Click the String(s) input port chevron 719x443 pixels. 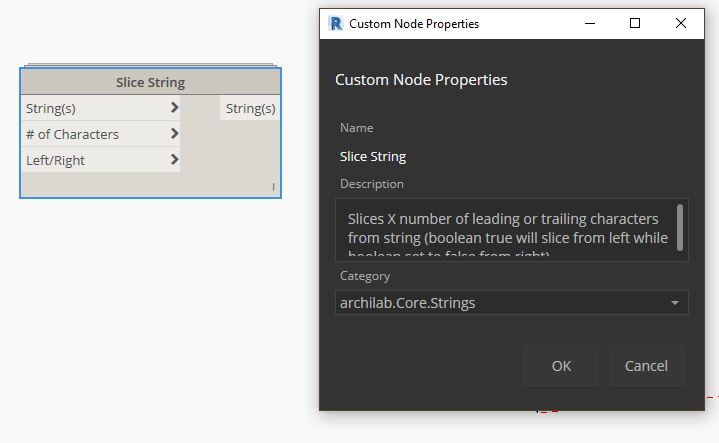(x=174, y=108)
